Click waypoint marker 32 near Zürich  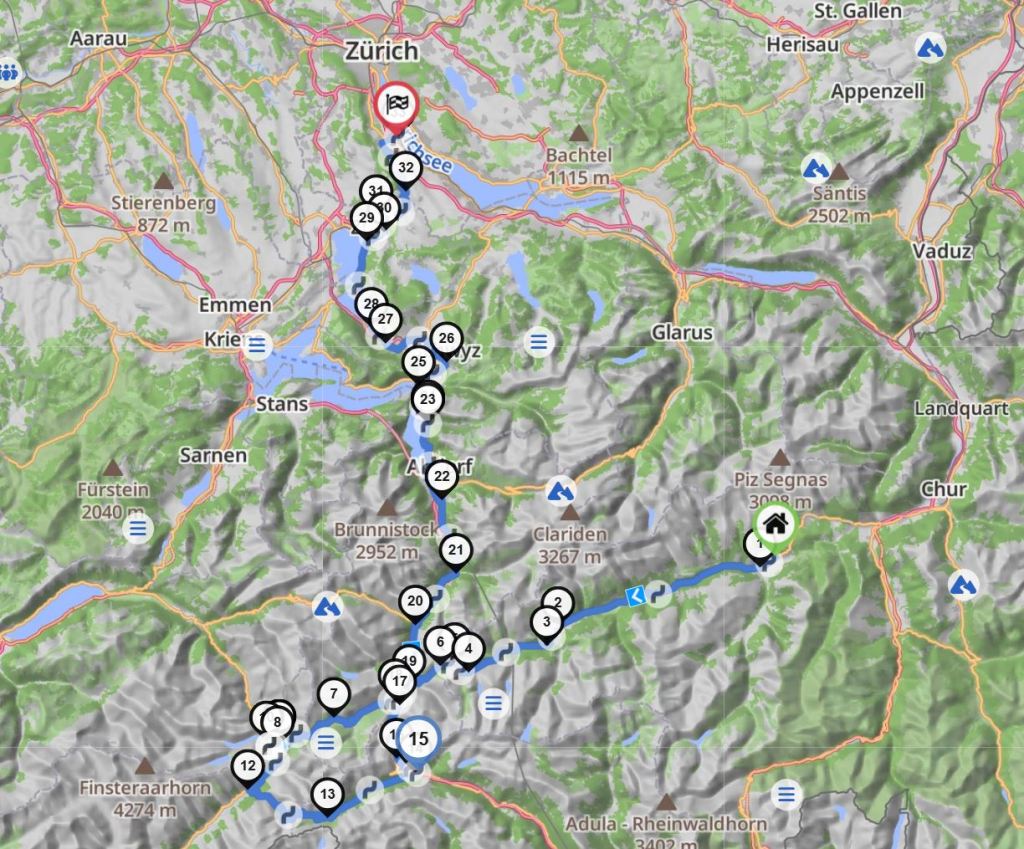click(x=405, y=168)
